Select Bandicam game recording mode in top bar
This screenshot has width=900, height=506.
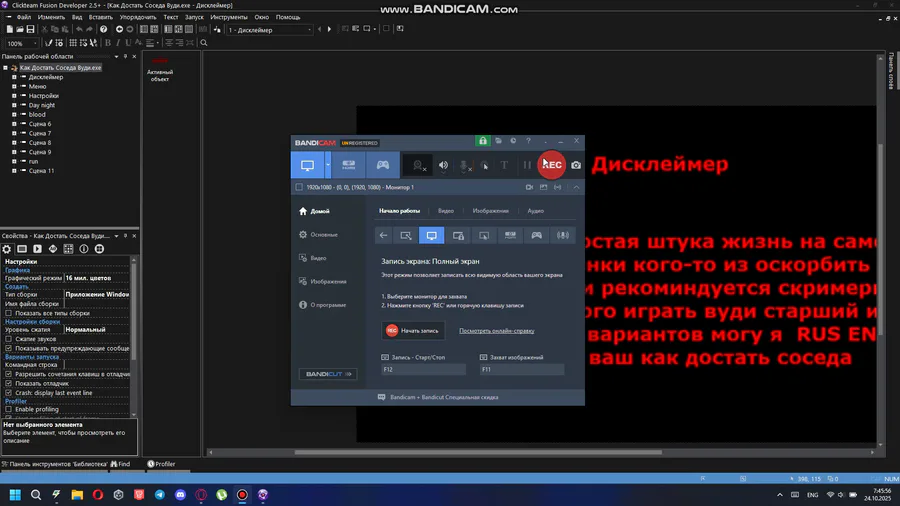pyautogui.click(x=382, y=165)
